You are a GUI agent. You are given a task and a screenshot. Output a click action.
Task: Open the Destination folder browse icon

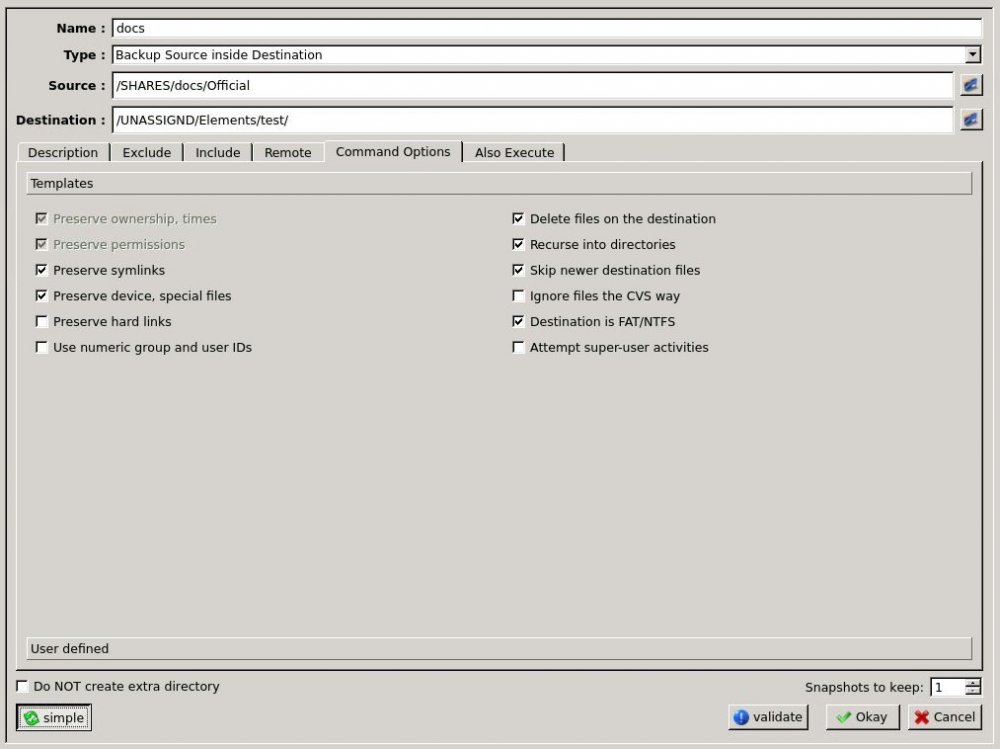click(971, 119)
